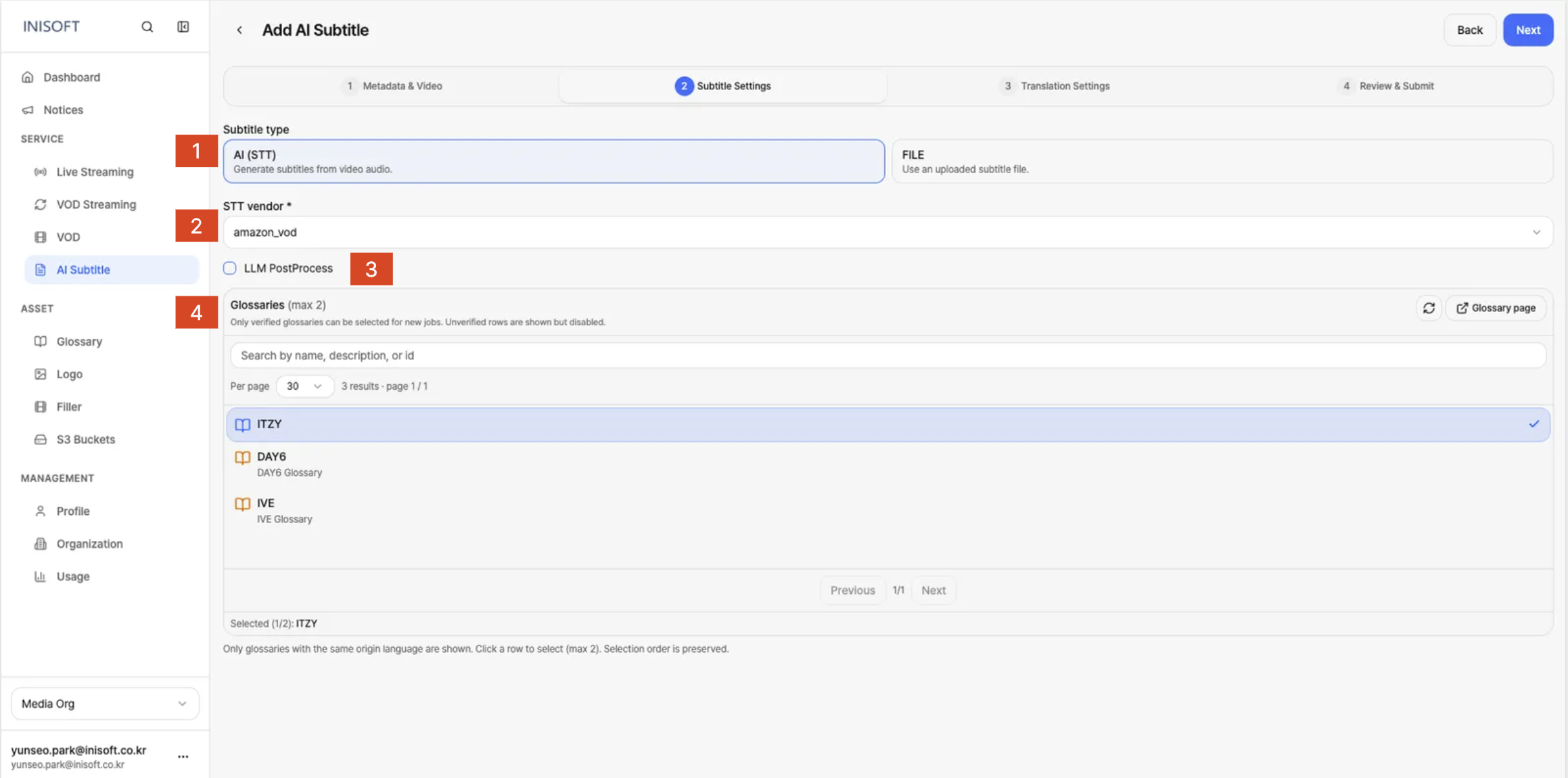The width and height of the screenshot is (1568, 778).
Task: Click the back arrow beside Add AI Subtitle
Action: tap(239, 30)
